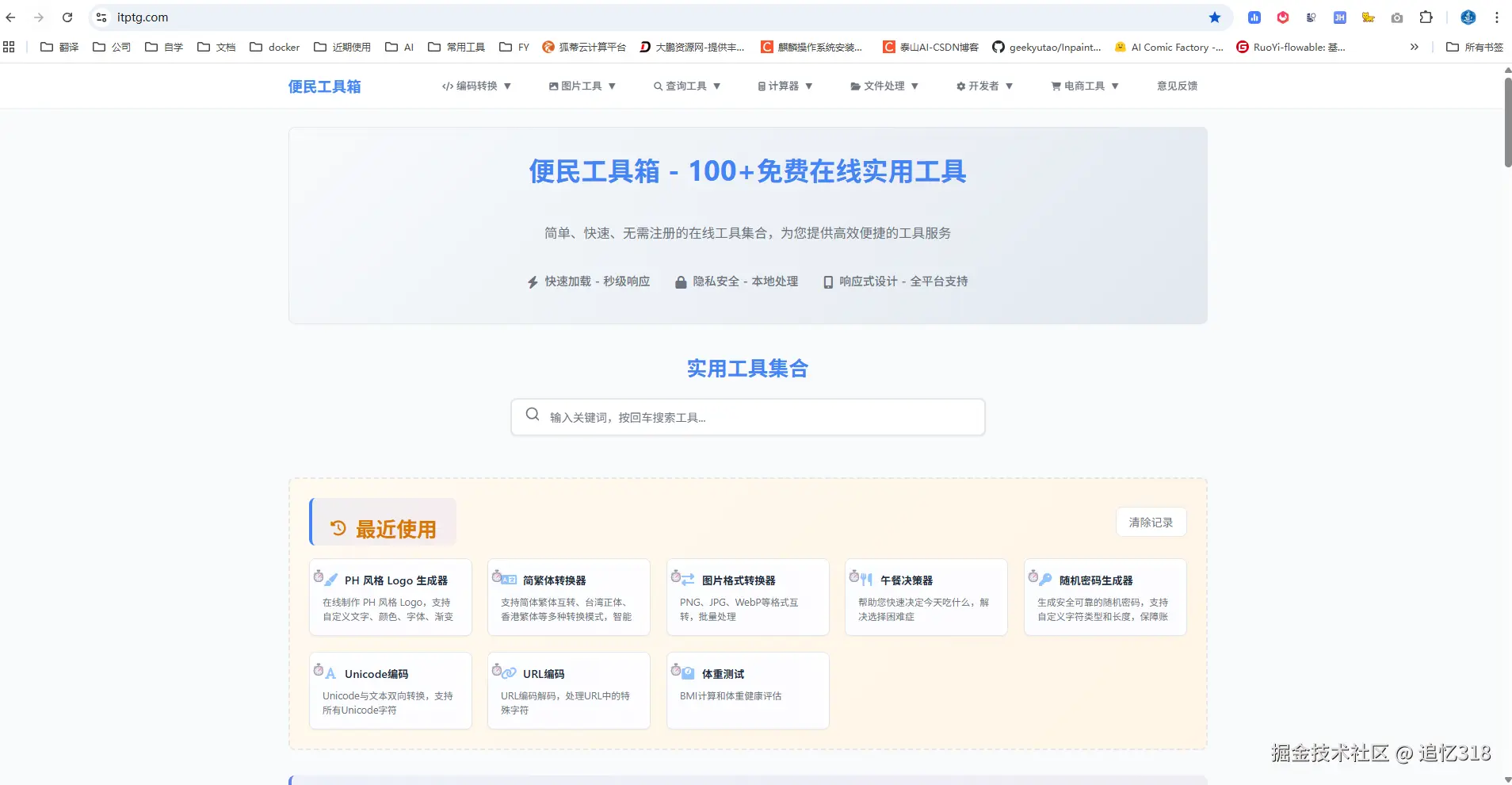Open the AI bookmark folder
Screen dimensions: 1512x785
coord(399,47)
